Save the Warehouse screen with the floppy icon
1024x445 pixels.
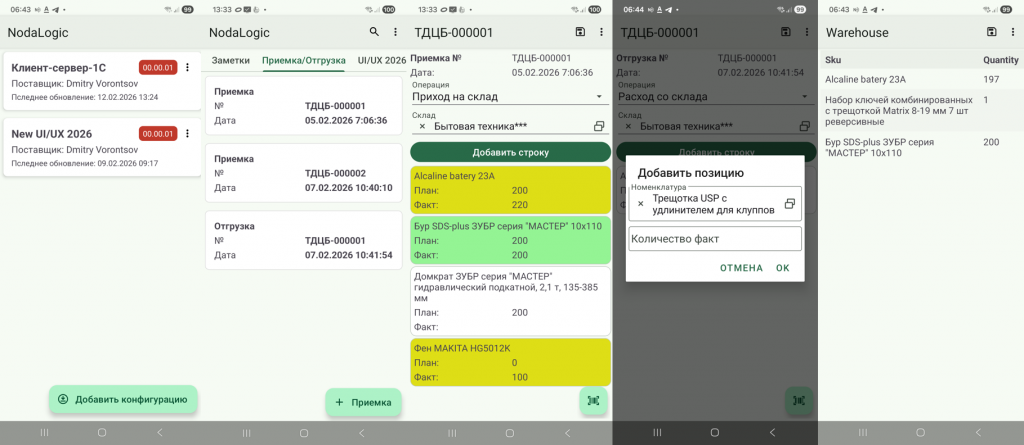pyautogui.click(x=991, y=32)
